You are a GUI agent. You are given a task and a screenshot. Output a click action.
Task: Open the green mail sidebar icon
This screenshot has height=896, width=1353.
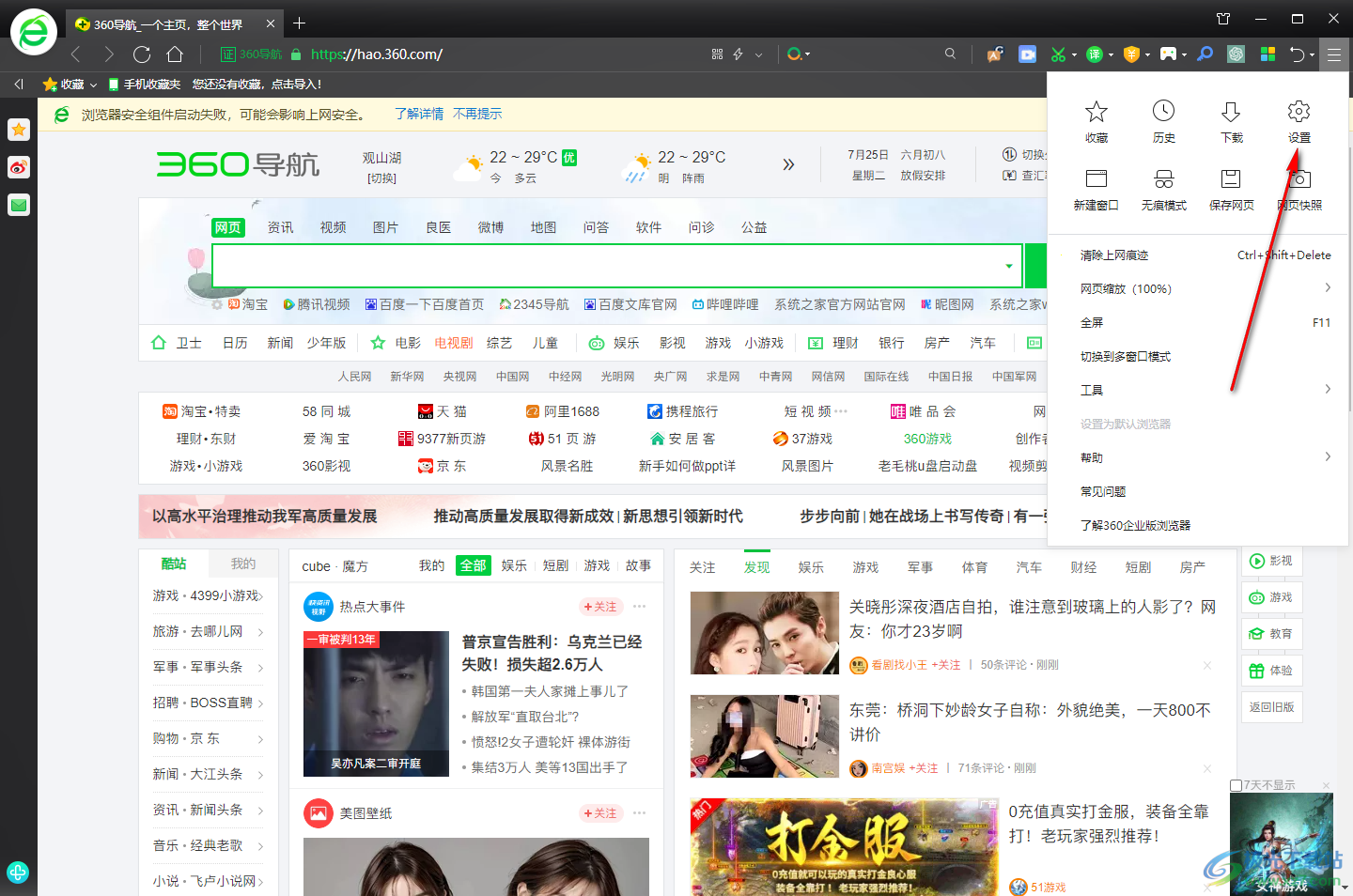(19, 205)
